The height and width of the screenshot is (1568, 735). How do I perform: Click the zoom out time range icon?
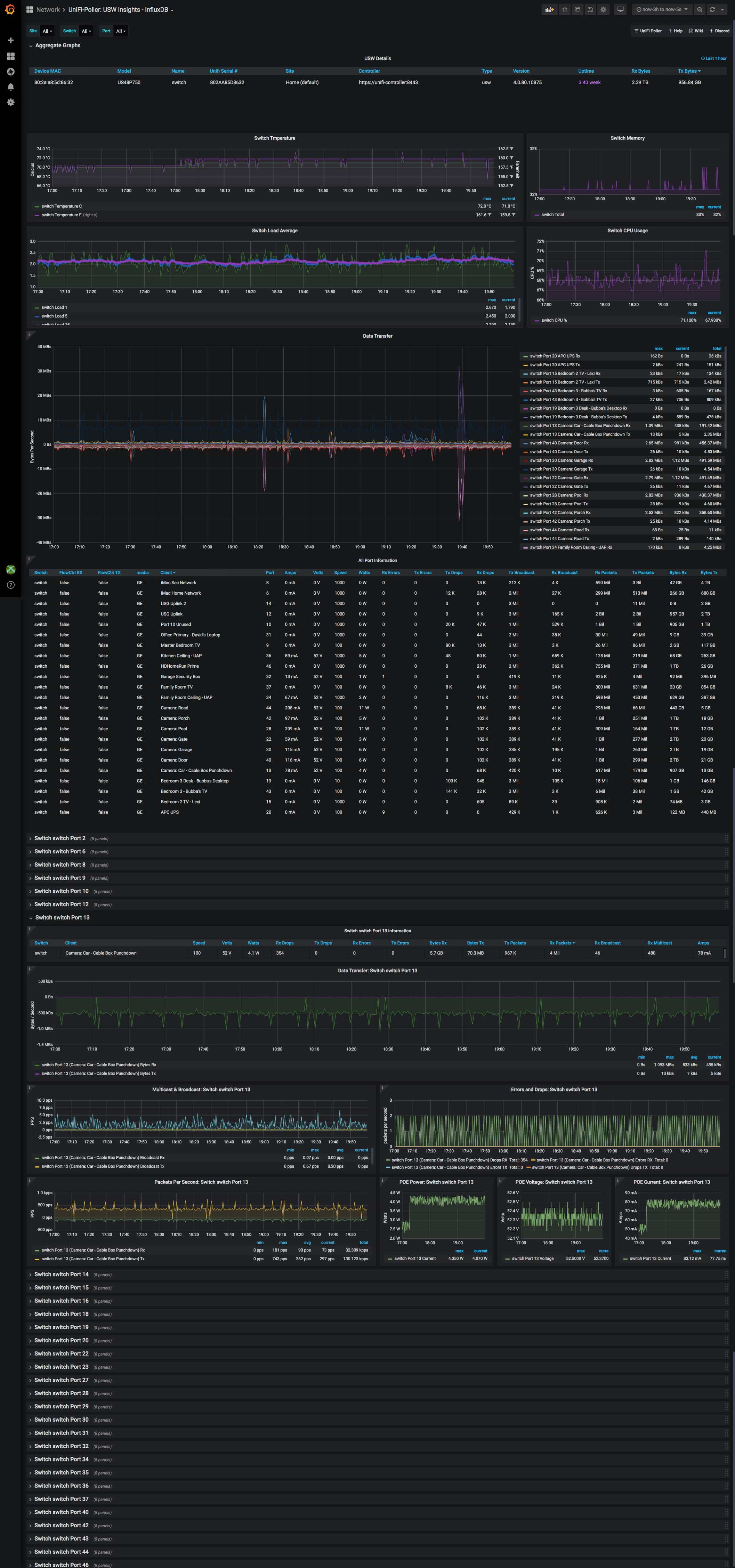700,10
